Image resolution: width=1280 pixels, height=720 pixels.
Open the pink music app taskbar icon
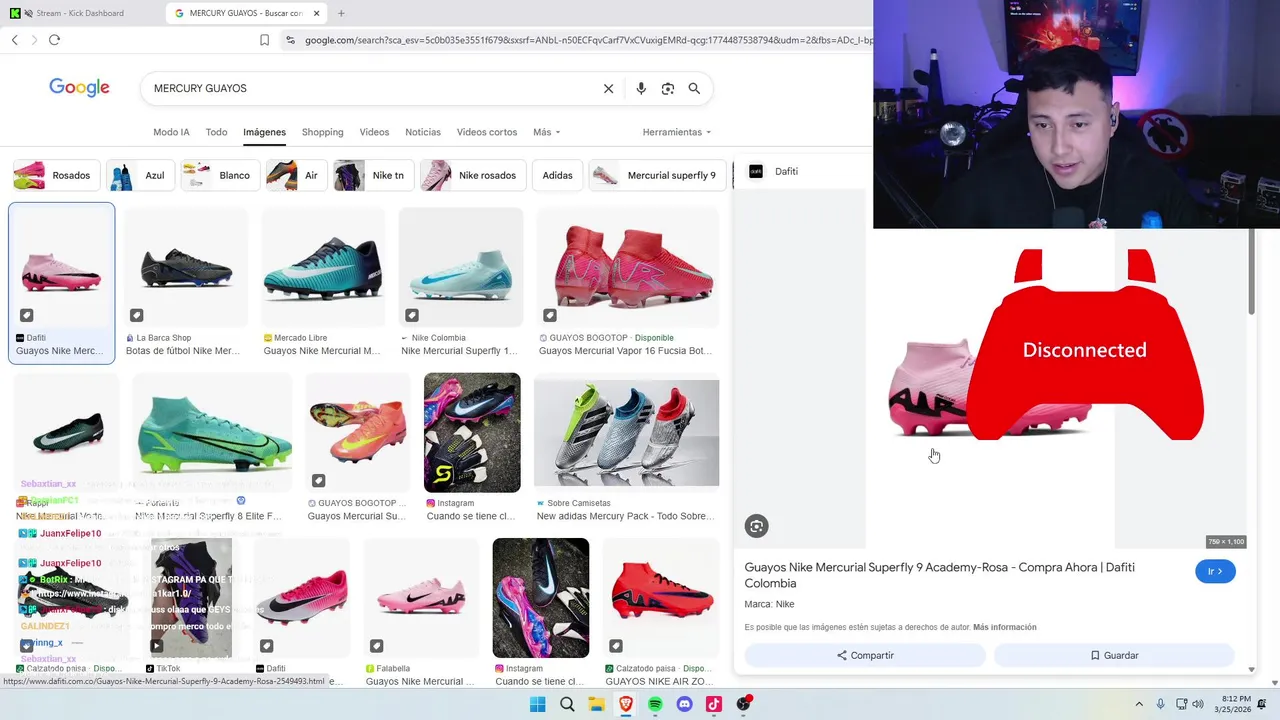[714, 704]
